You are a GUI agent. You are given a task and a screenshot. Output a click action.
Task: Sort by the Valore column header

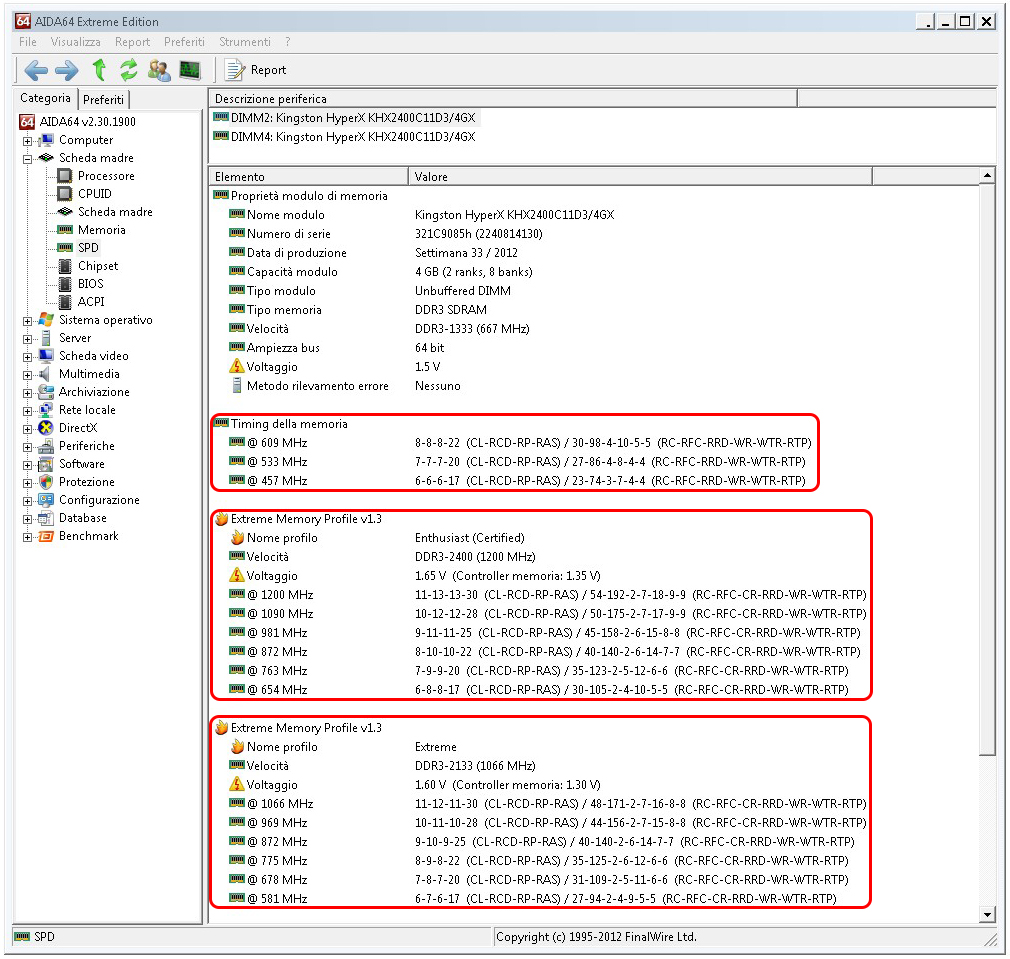640,176
